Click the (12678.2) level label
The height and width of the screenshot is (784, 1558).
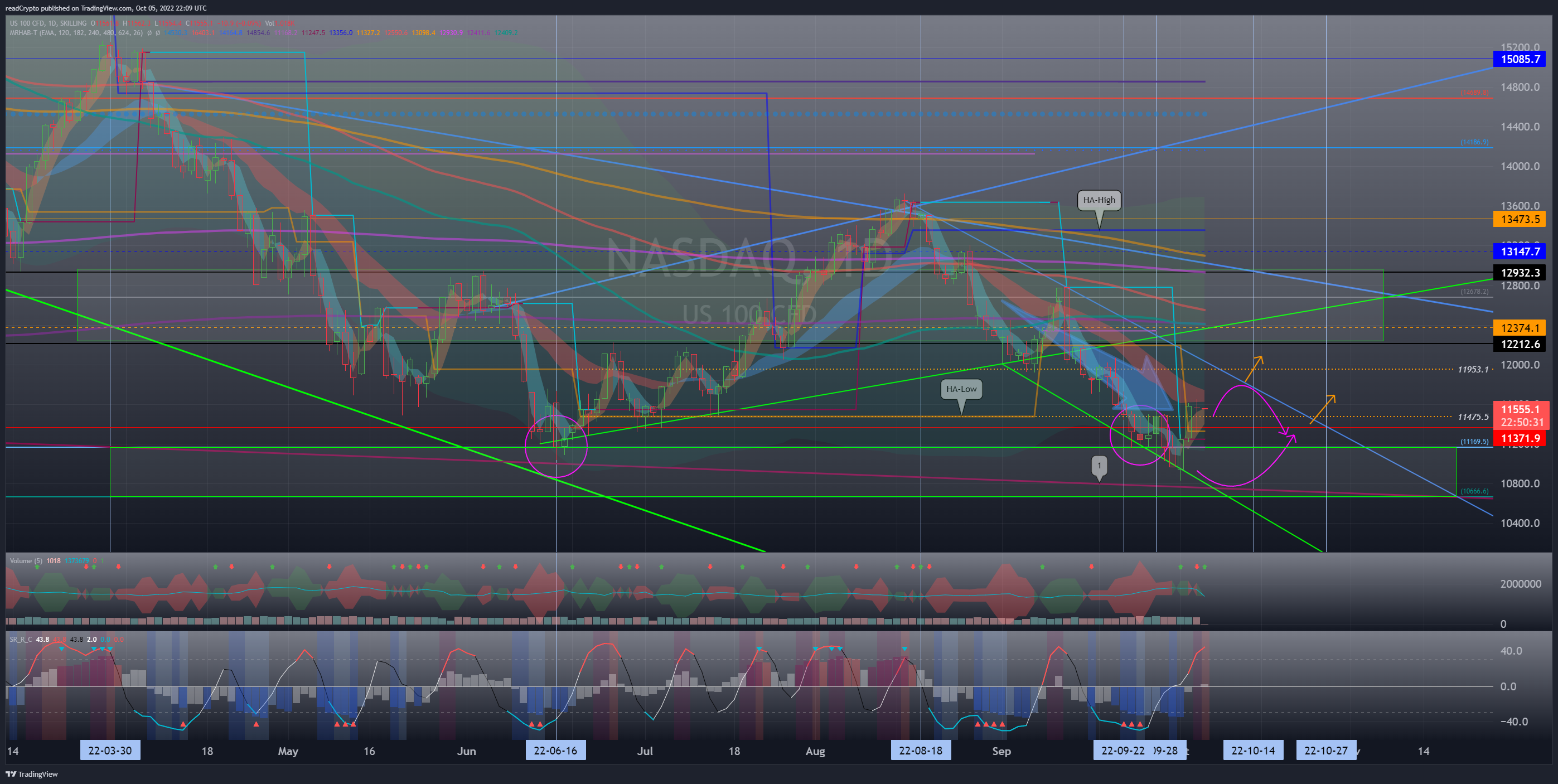pos(1474,292)
